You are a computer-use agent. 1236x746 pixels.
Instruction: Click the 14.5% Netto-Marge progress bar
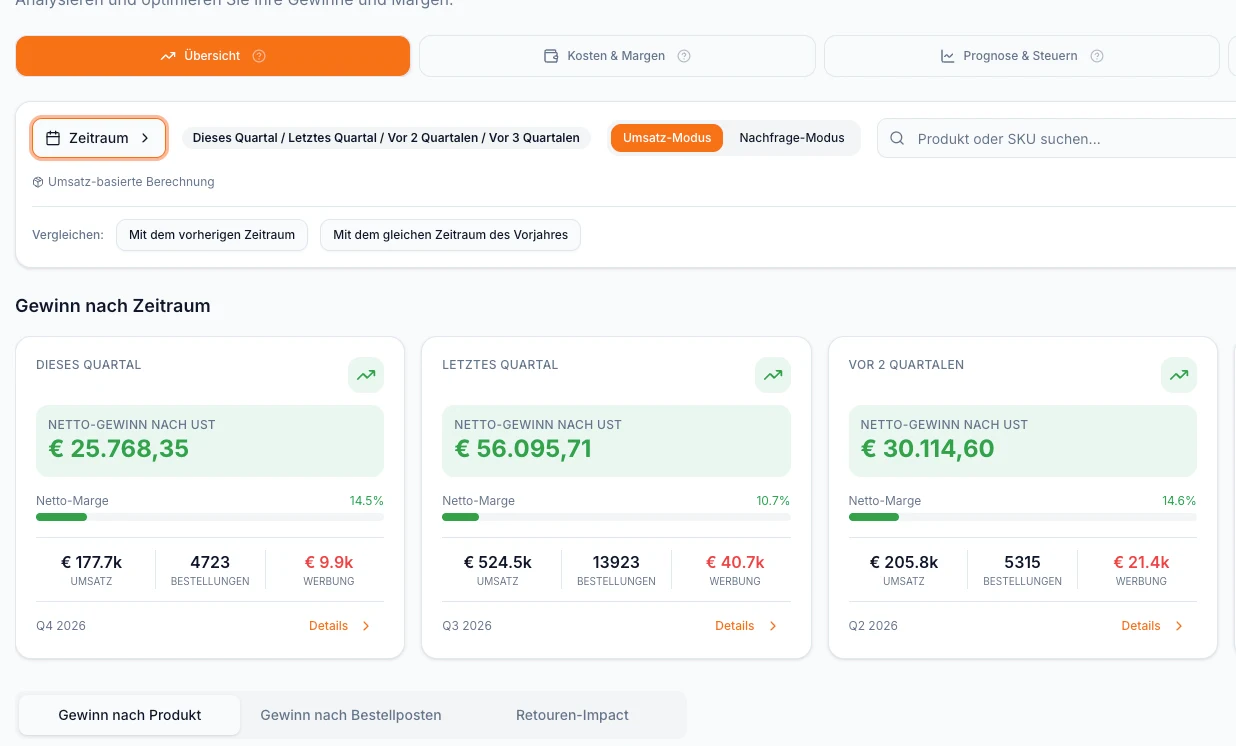click(x=210, y=517)
